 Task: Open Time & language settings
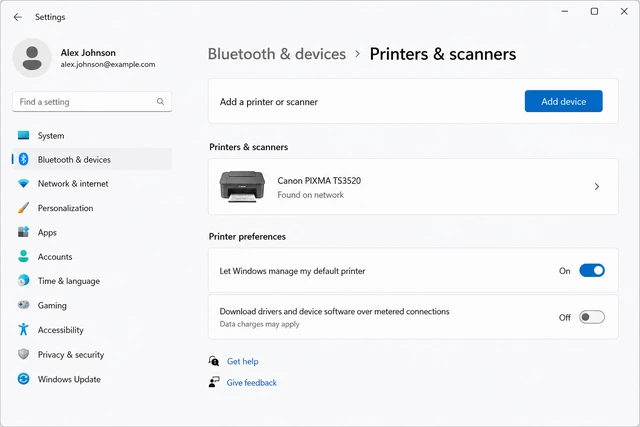[x=92, y=280]
